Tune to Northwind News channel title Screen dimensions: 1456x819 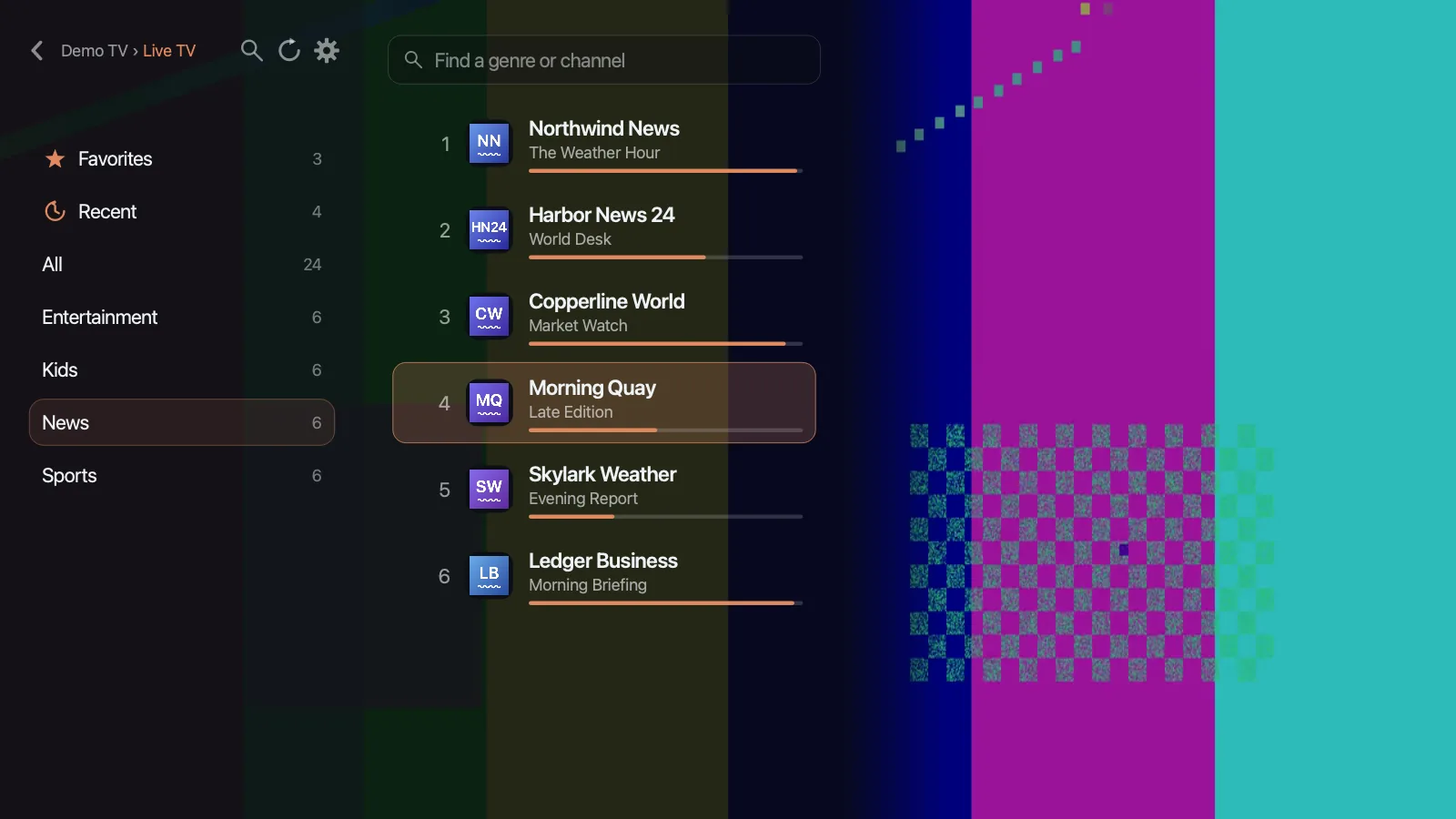tap(604, 128)
